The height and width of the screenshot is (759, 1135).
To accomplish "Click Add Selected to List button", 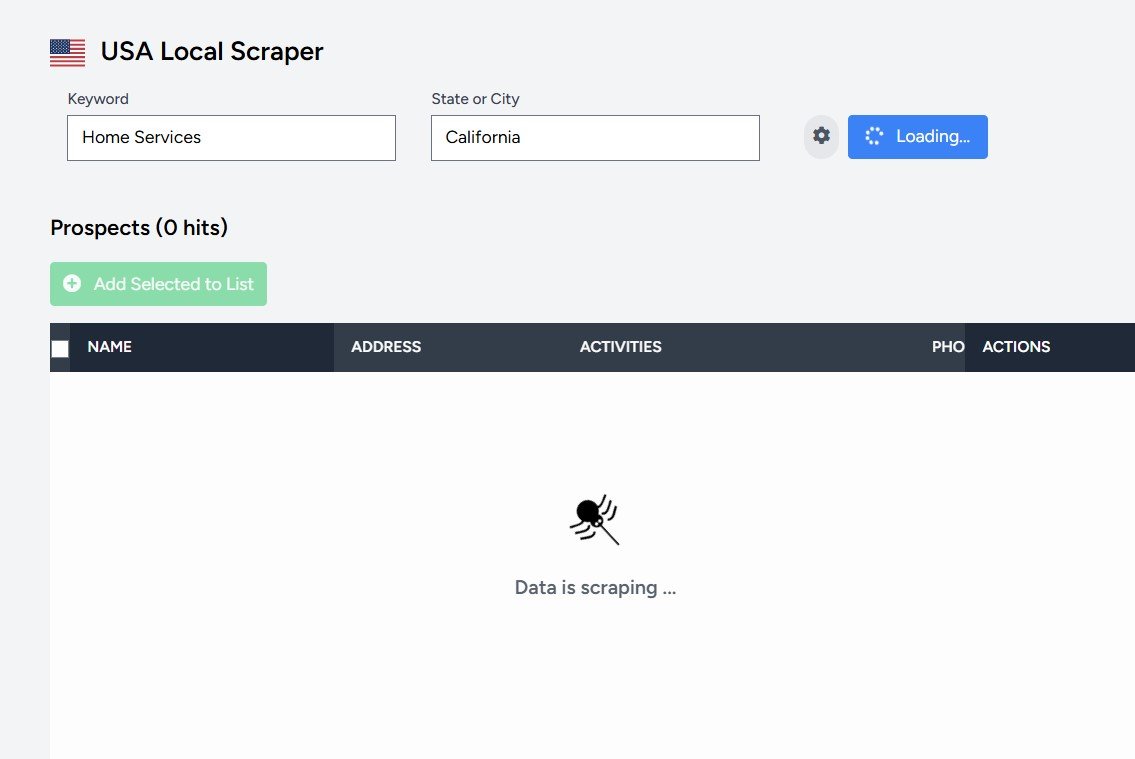I will [159, 284].
